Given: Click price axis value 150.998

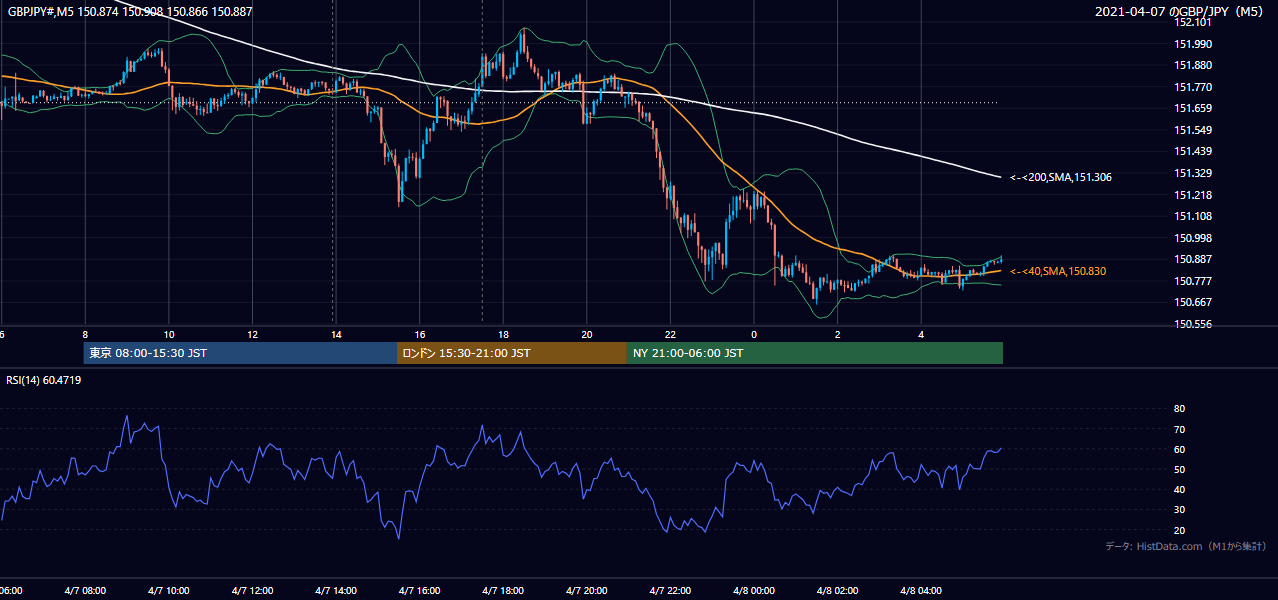Looking at the screenshot, I should point(1192,238).
